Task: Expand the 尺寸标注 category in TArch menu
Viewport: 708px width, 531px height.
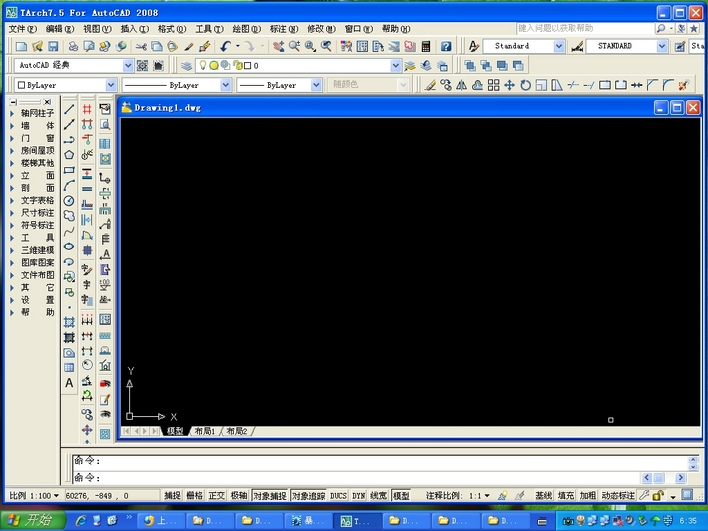Action: (x=37, y=212)
